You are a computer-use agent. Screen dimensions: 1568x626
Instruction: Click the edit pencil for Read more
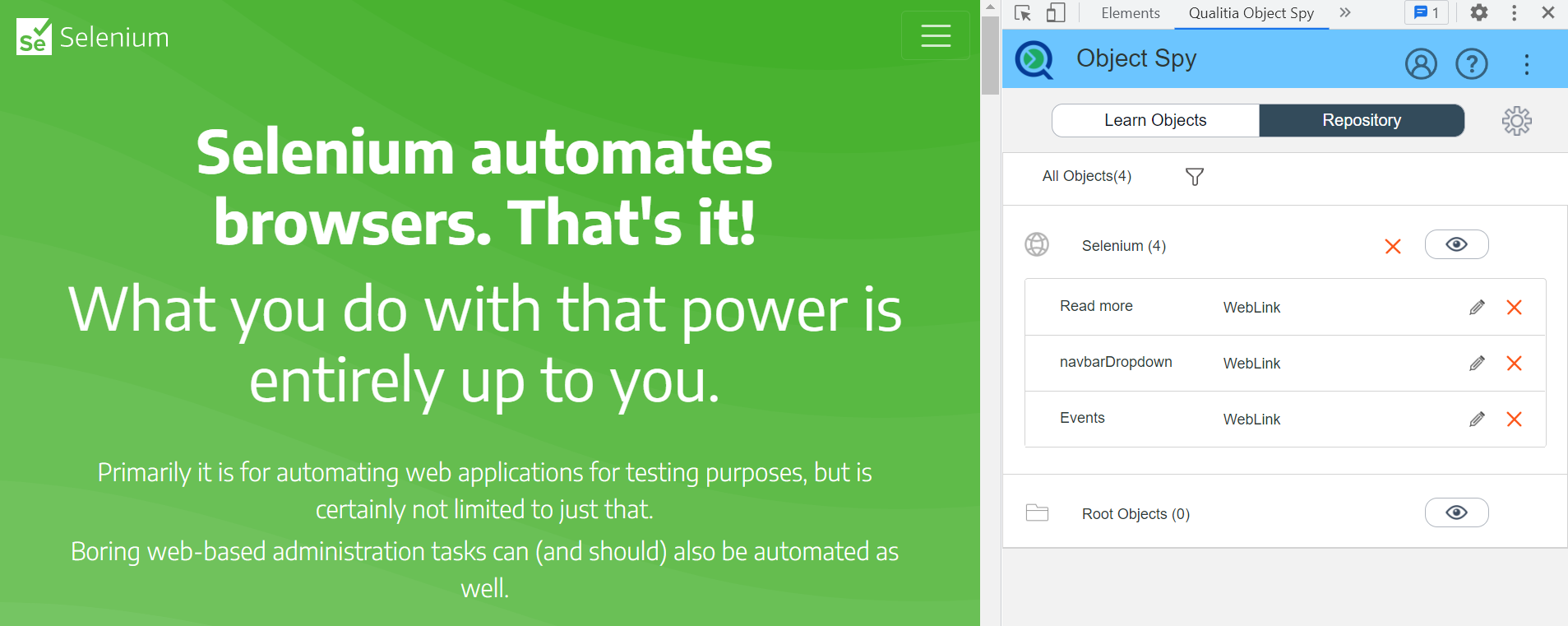[x=1477, y=307]
